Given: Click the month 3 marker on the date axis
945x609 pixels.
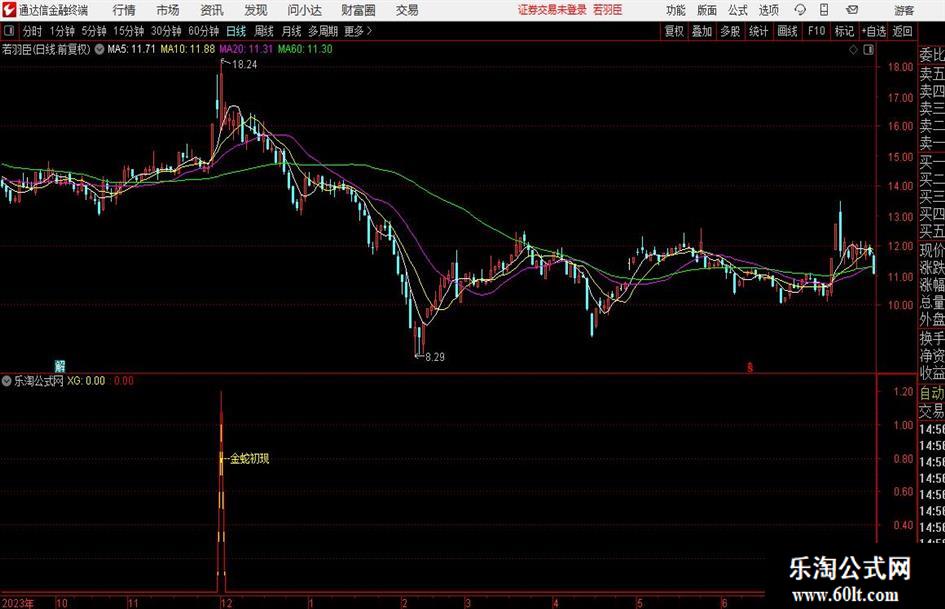Looking at the screenshot, I should [468, 603].
